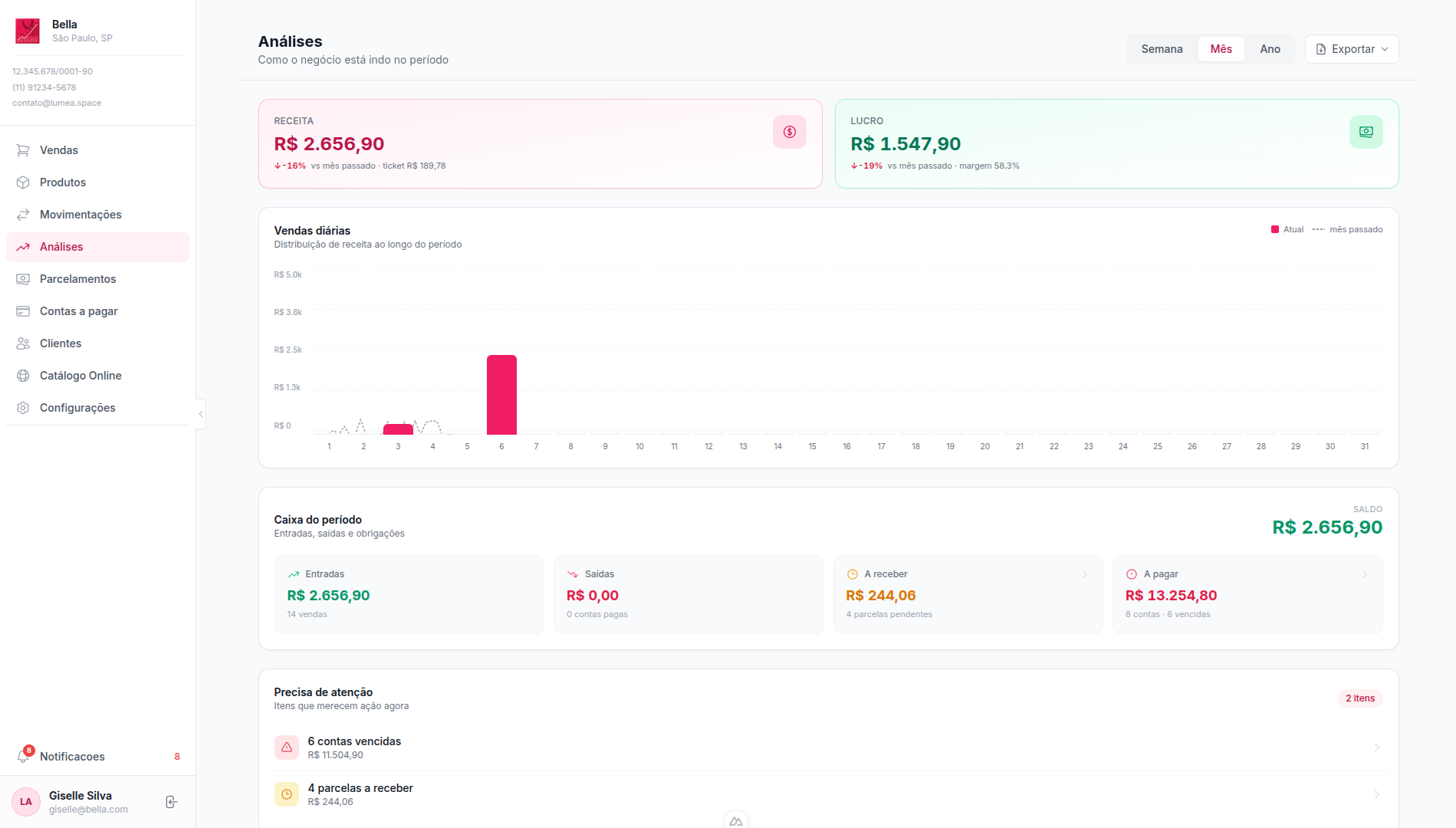Click the Bella store logo
The image size is (1456, 828).
(x=28, y=31)
